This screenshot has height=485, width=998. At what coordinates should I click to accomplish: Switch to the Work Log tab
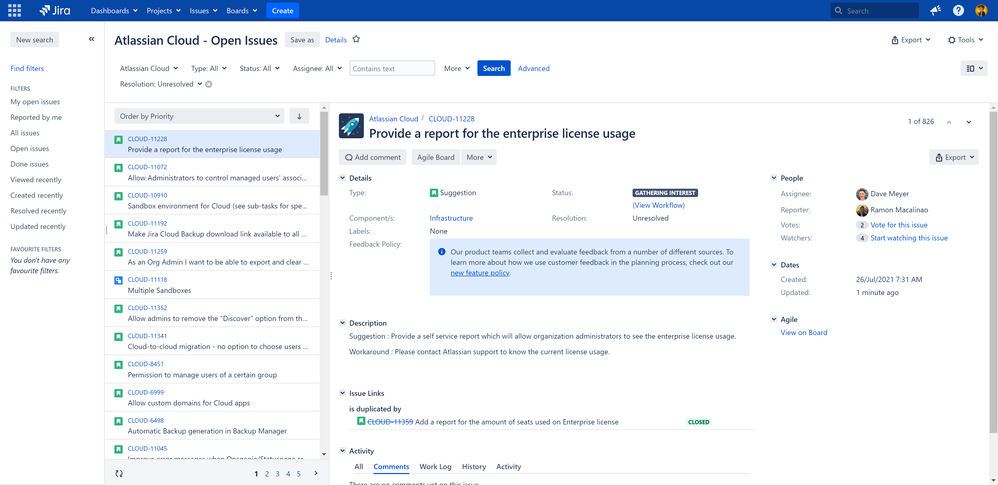click(x=435, y=467)
